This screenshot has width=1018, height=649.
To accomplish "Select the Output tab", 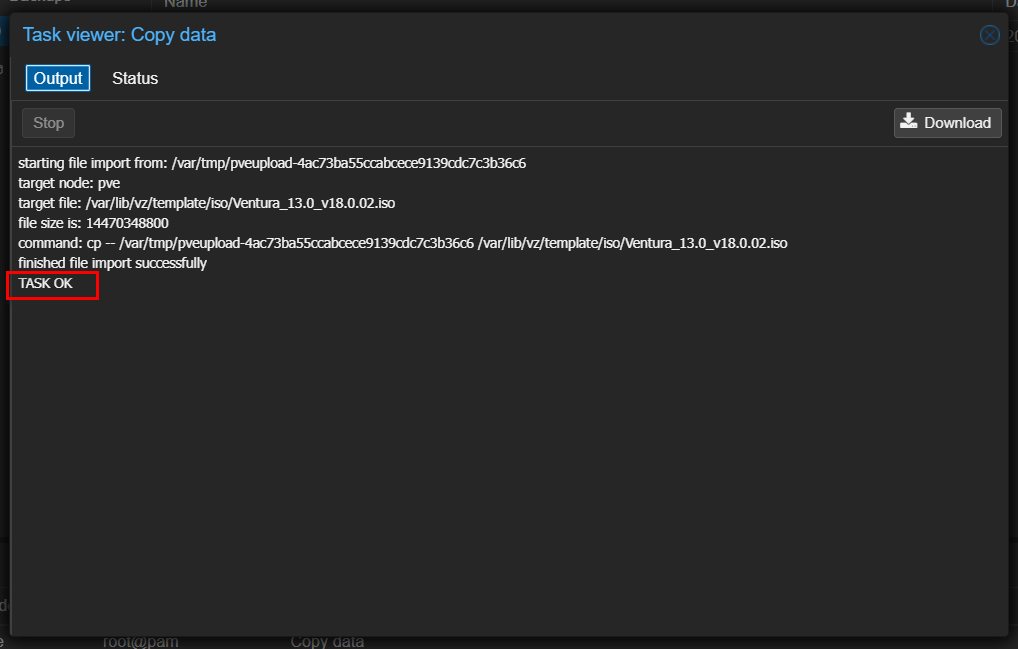I will (58, 78).
